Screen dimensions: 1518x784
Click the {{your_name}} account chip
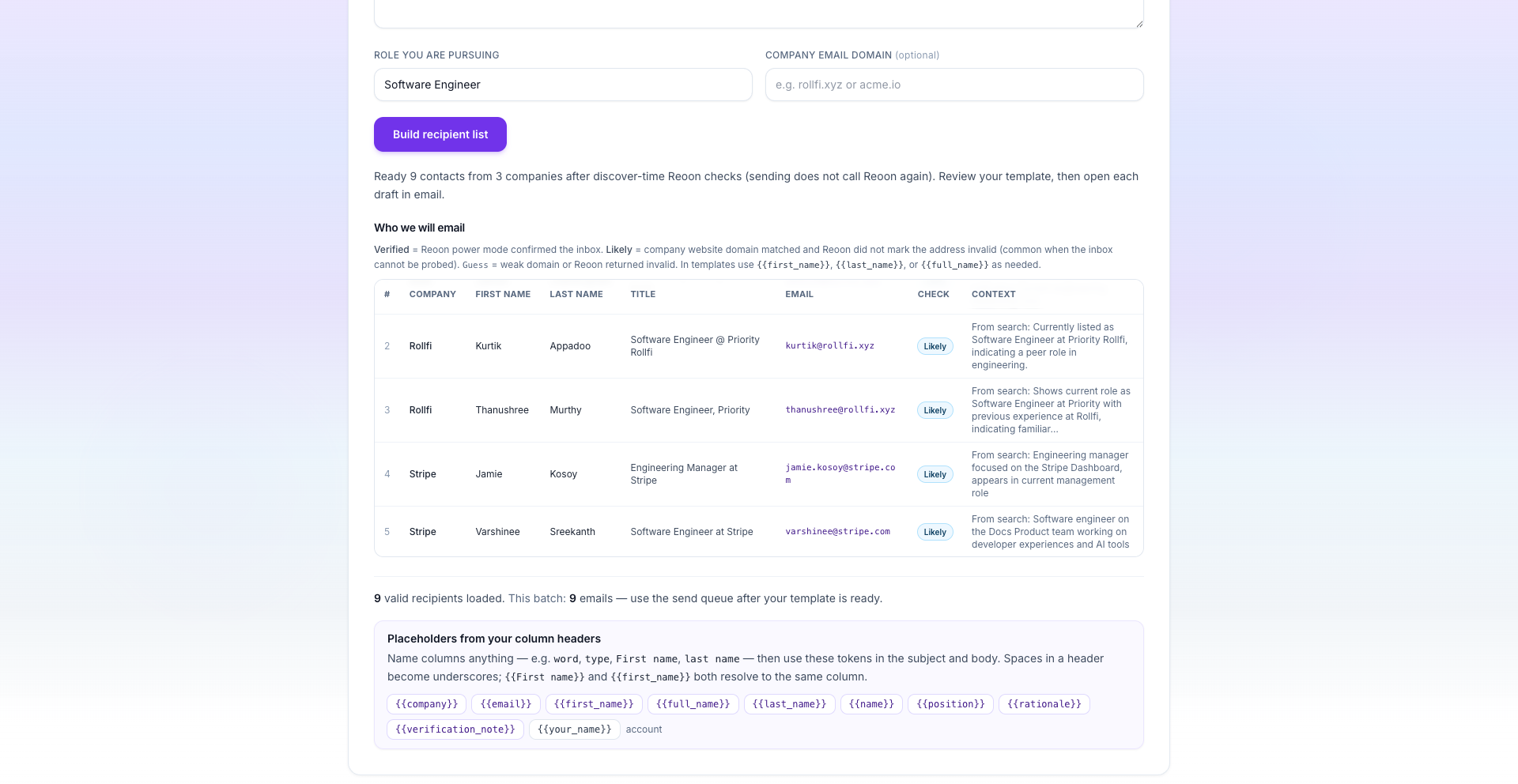575,729
